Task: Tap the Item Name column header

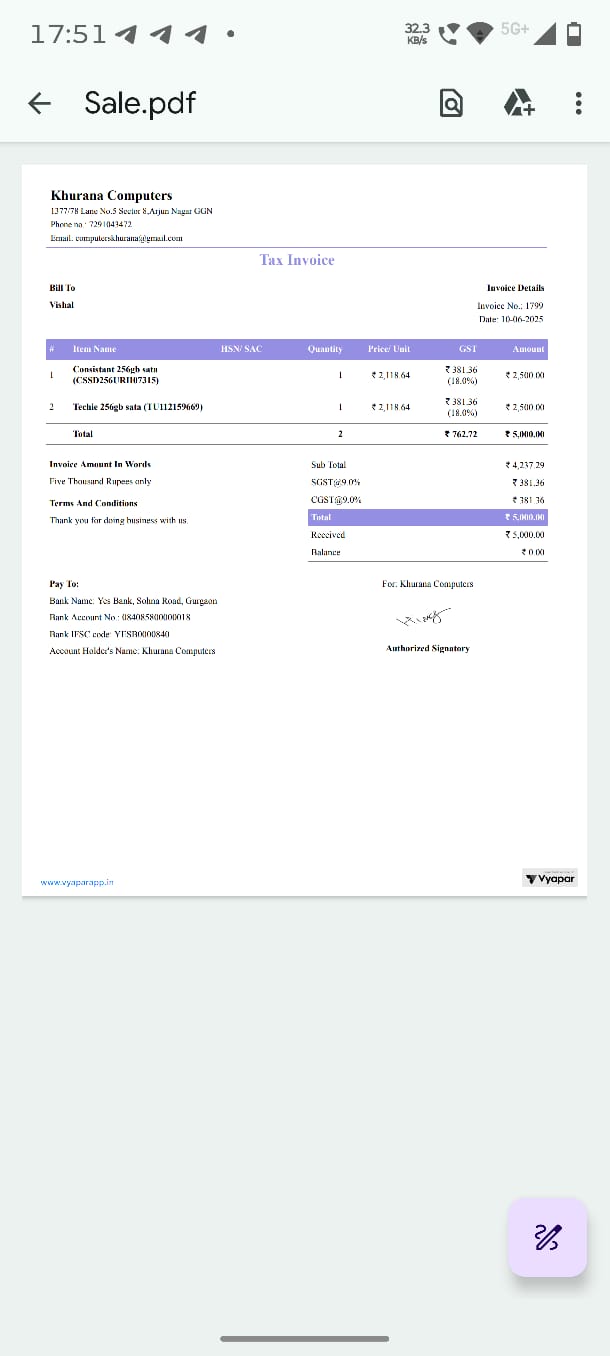Action: pos(94,349)
